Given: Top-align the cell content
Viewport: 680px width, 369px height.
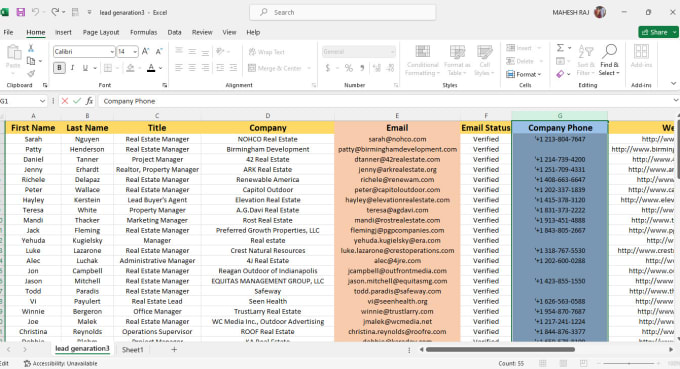Looking at the screenshot, I should pos(179,52).
